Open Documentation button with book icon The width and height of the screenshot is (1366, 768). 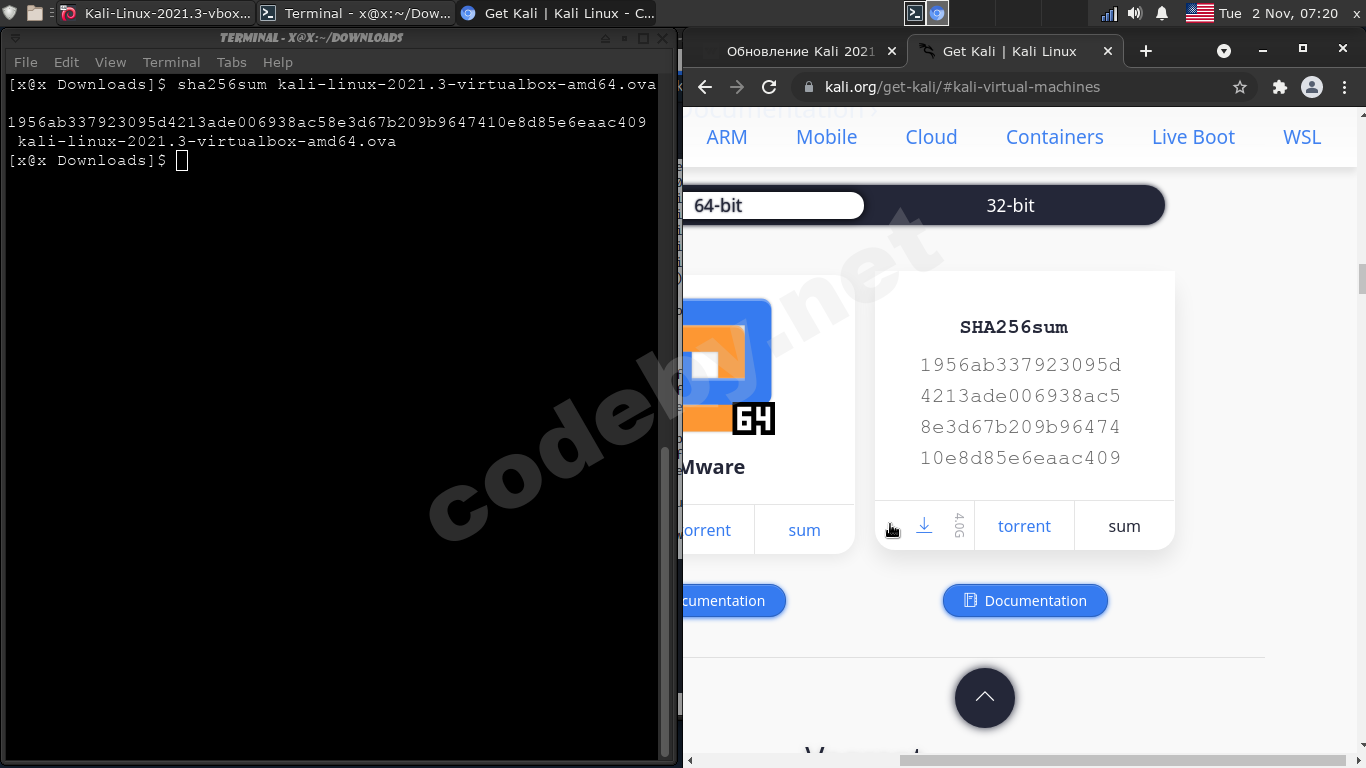1025,601
